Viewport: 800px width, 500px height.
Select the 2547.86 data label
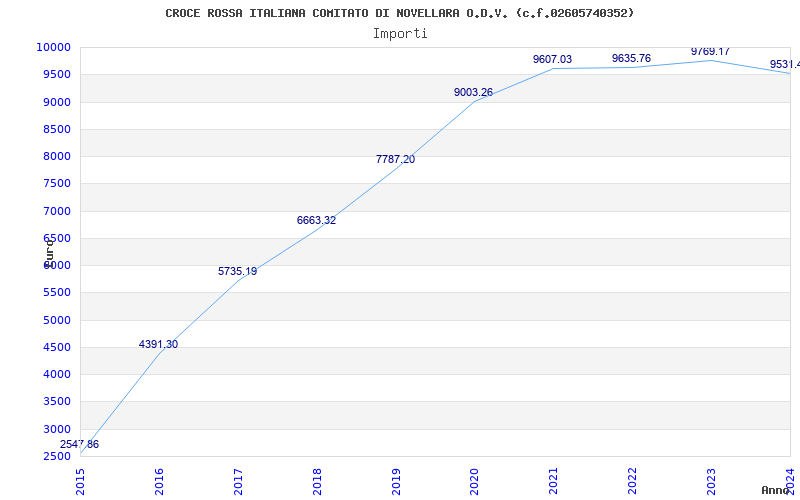(80, 444)
